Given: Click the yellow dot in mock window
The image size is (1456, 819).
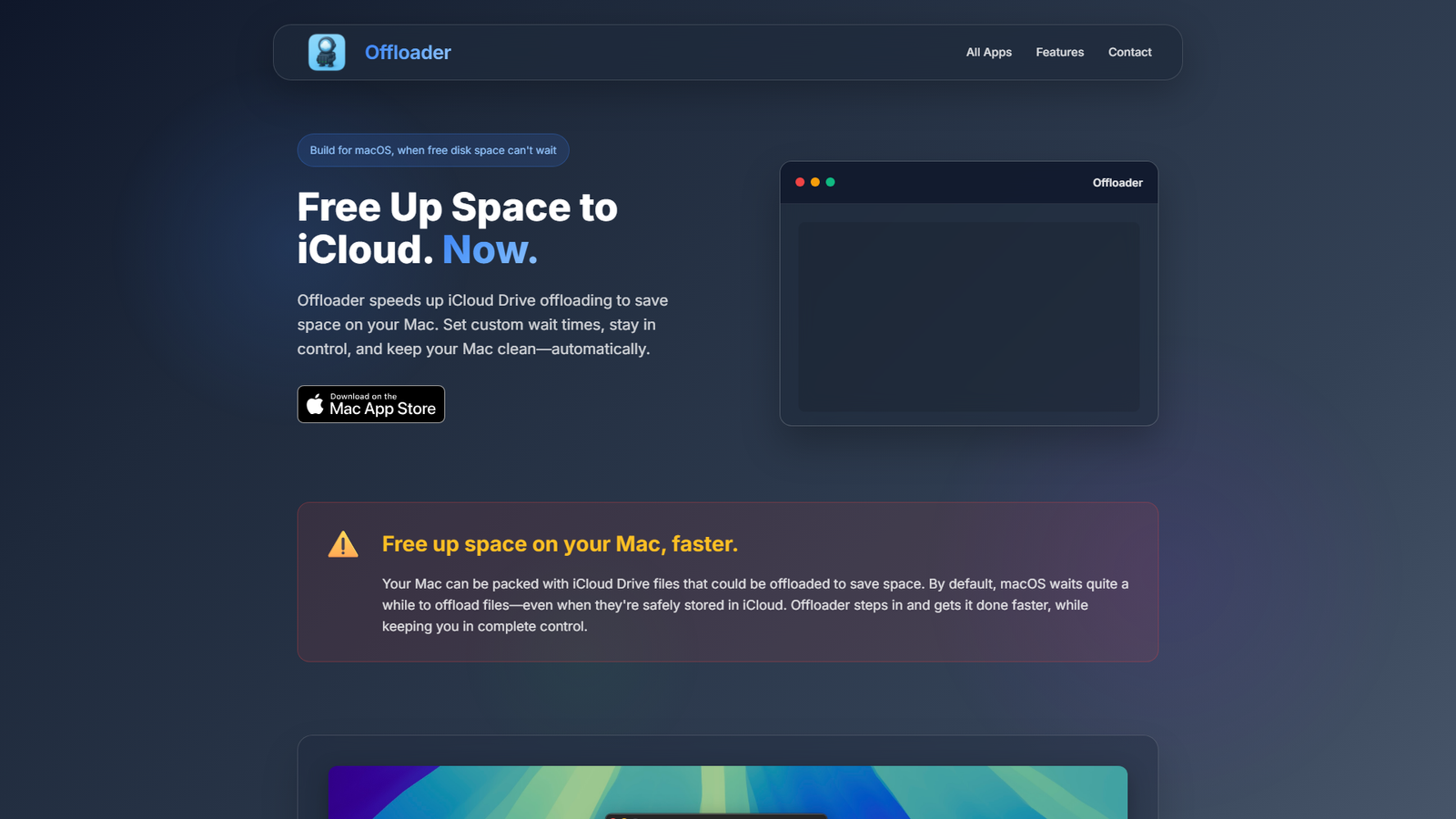Looking at the screenshot, I should click(815, 182).
